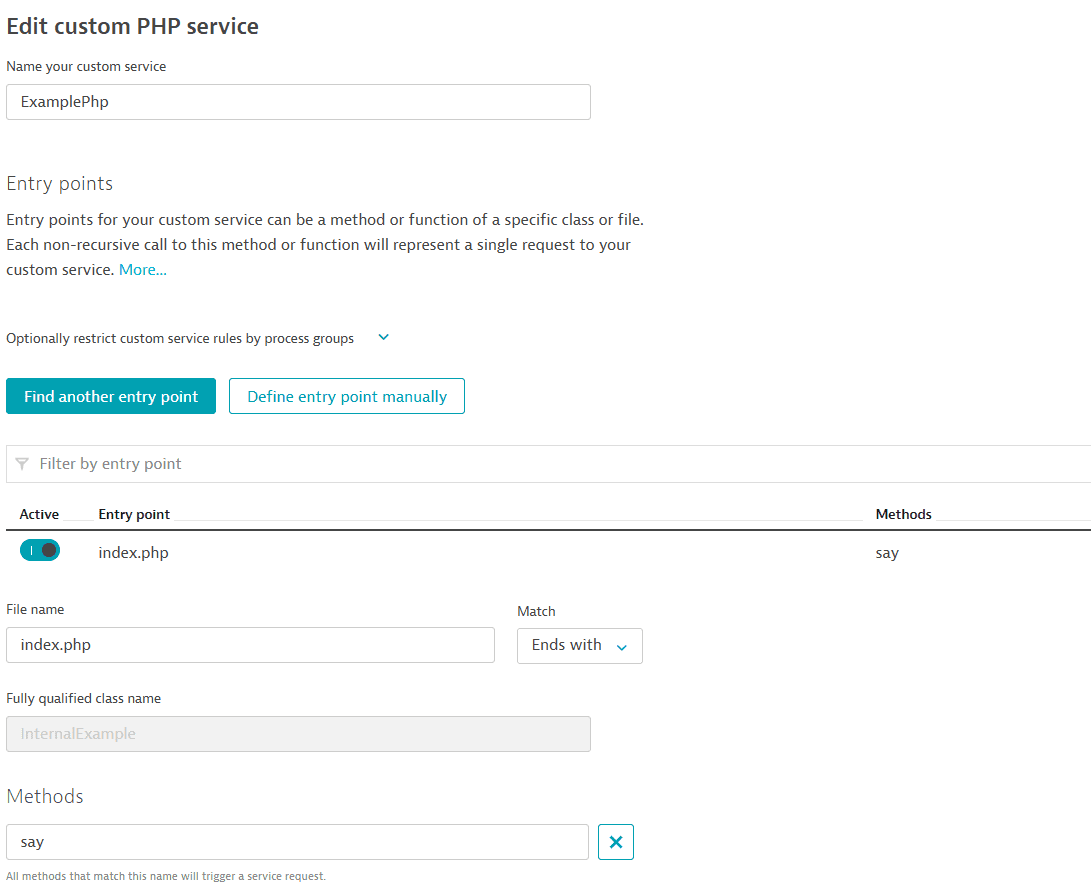
Task: Toggle the Active switch for index.php
Action: [x=40, y=551]
